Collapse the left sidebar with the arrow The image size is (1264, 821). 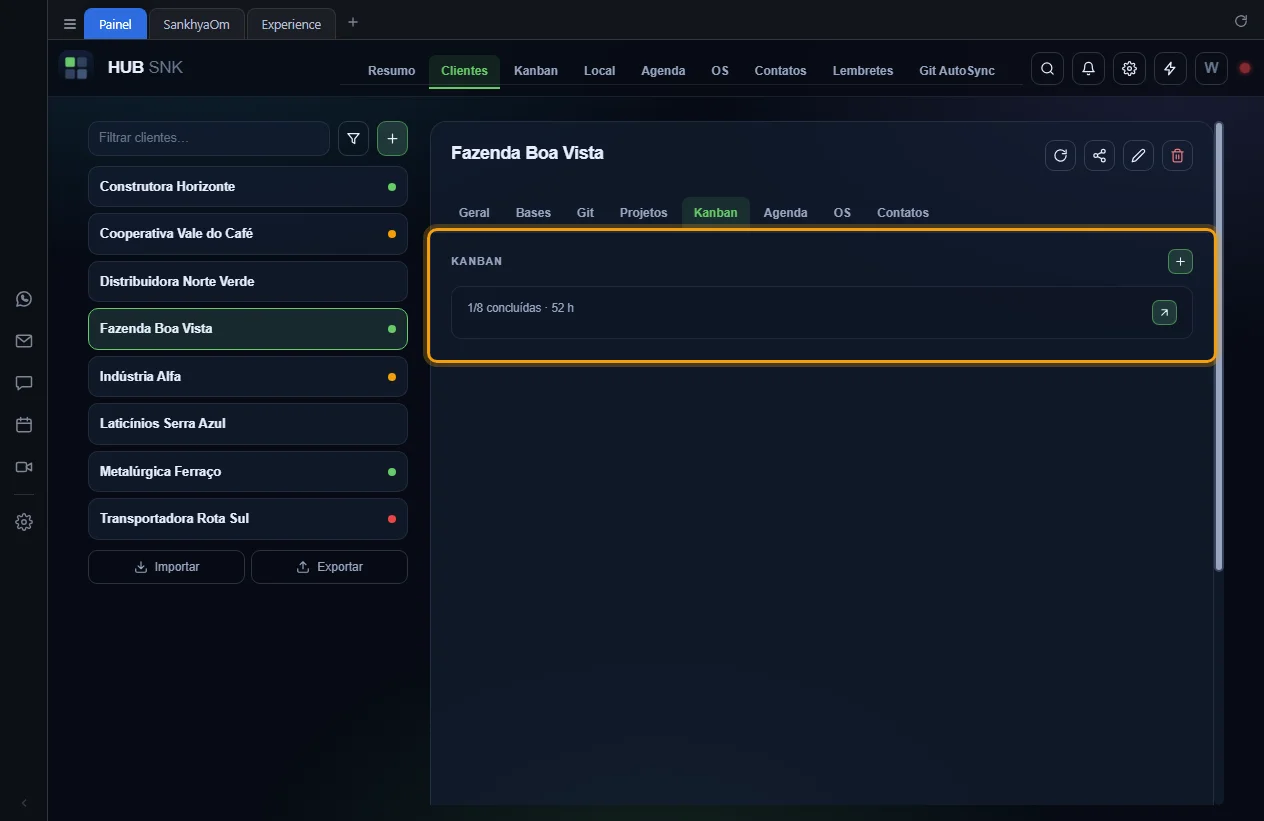[24, 803]
